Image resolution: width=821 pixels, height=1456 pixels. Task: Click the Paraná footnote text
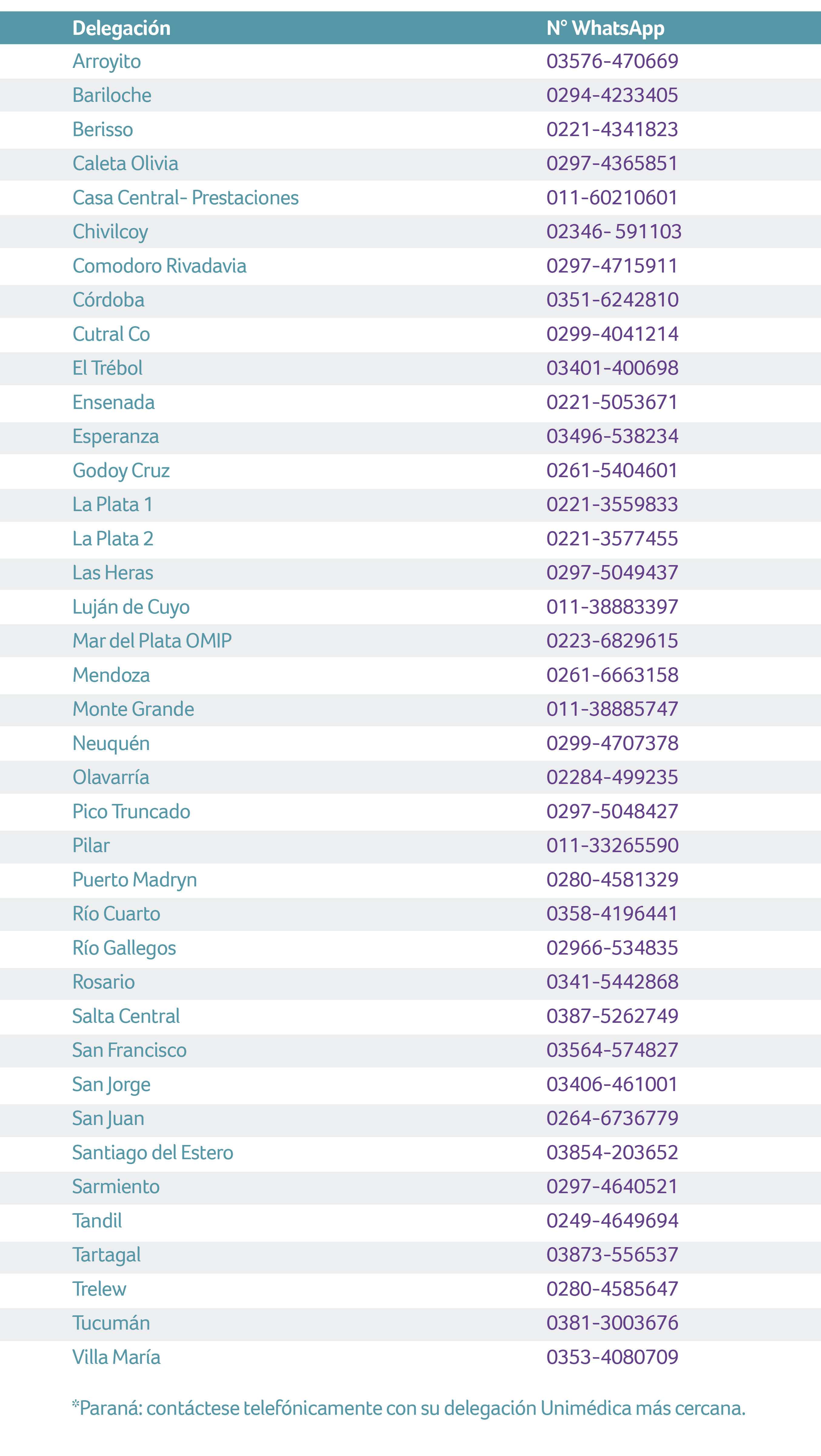click(409, 1408)
